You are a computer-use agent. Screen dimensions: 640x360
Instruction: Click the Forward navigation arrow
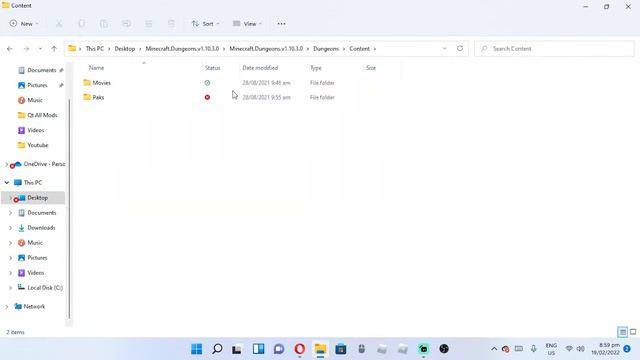(x=27, y=49)
